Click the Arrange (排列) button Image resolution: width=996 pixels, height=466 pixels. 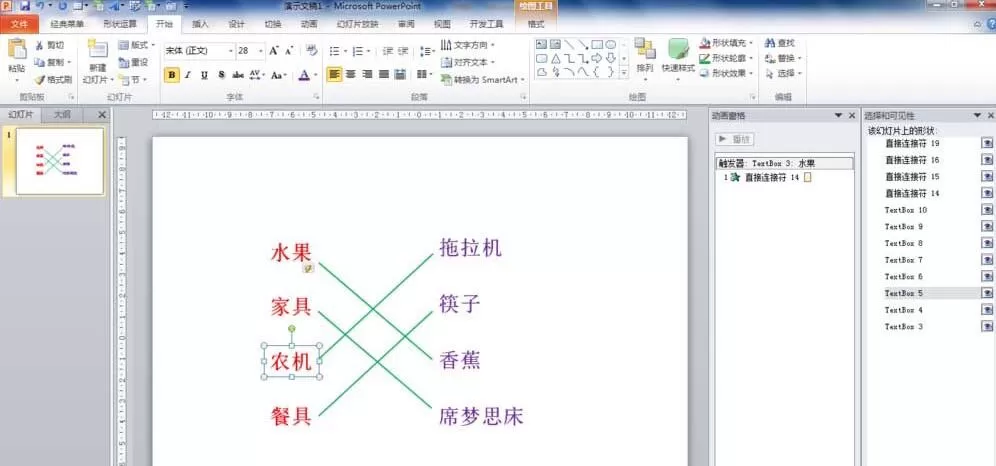click(x=645, y=57)
